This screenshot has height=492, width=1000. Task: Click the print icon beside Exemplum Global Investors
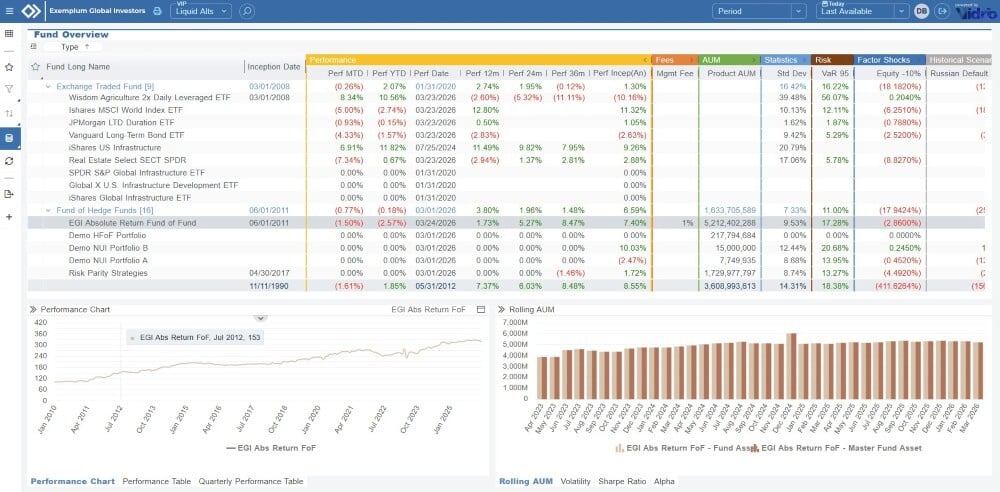pyautogui.click(x=155, y=11)
